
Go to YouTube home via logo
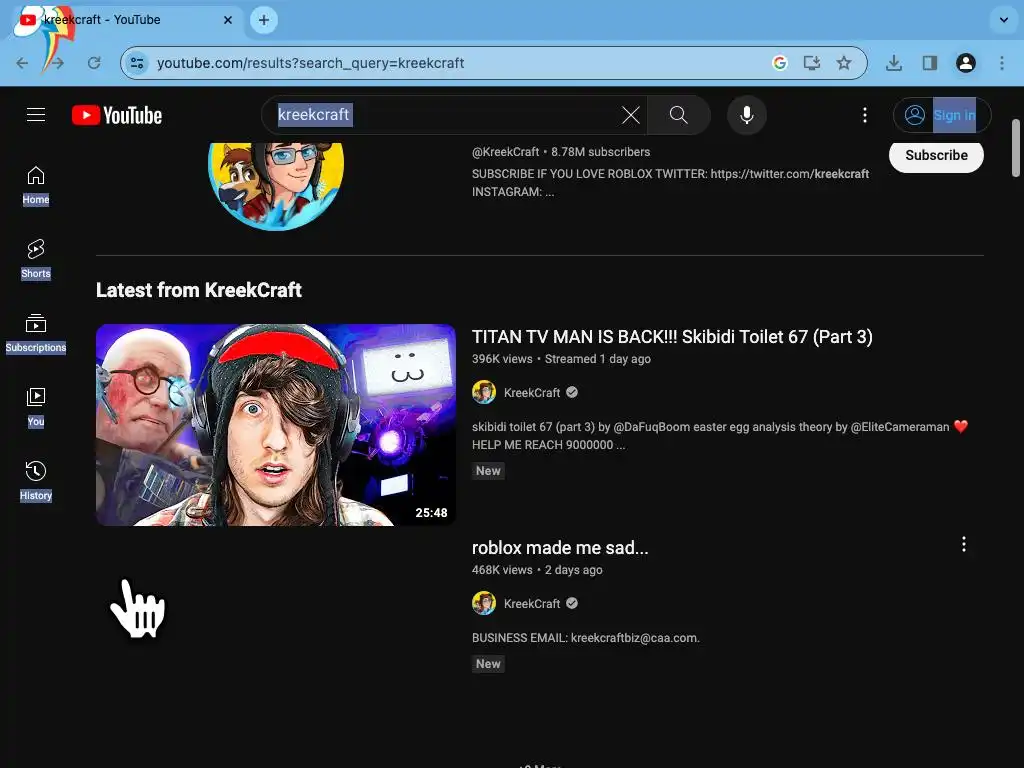(117, 115)
